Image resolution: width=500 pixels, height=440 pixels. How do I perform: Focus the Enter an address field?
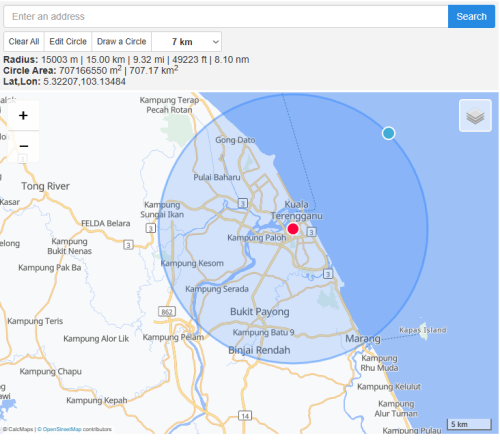(x=226, y=16)
